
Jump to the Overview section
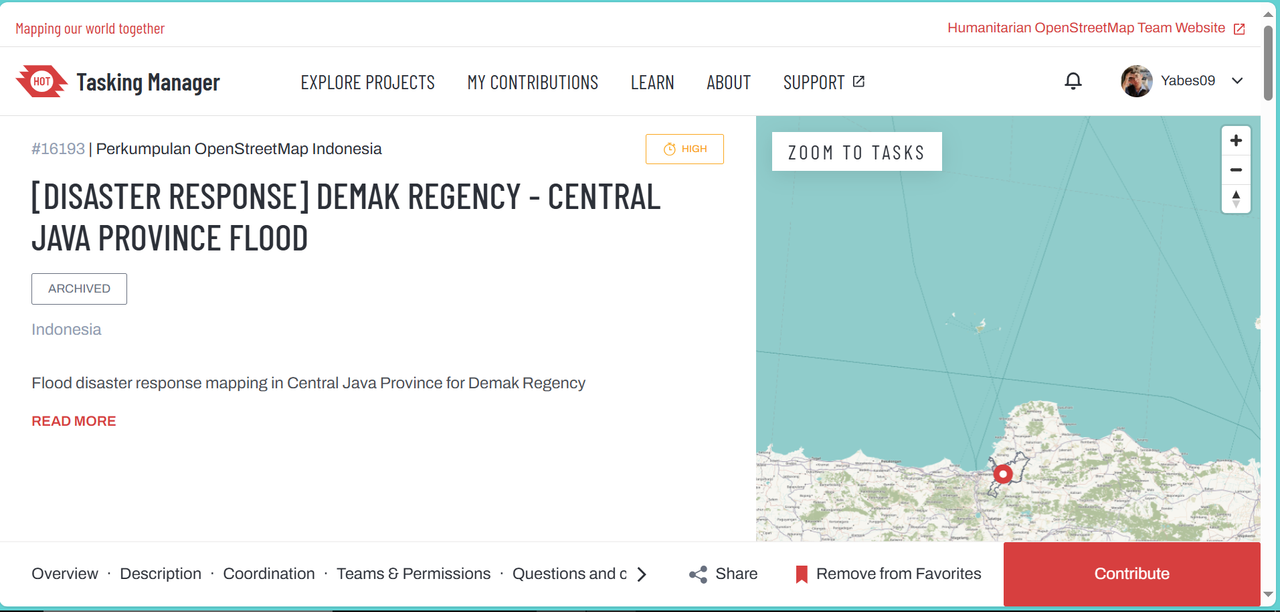coord(65,574)
